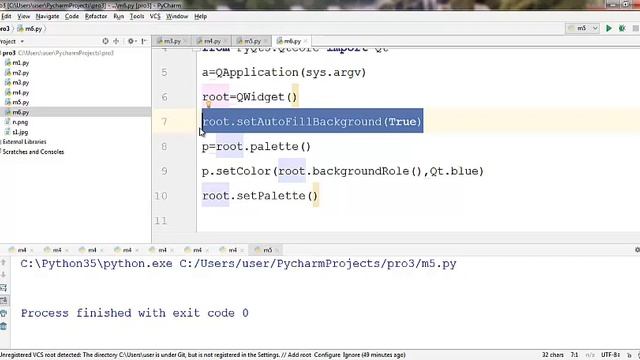This screenshot has height=360, width=640.
Task: Click inside root.setPalette() parentheses on line 10
Action: pos(312,196)
